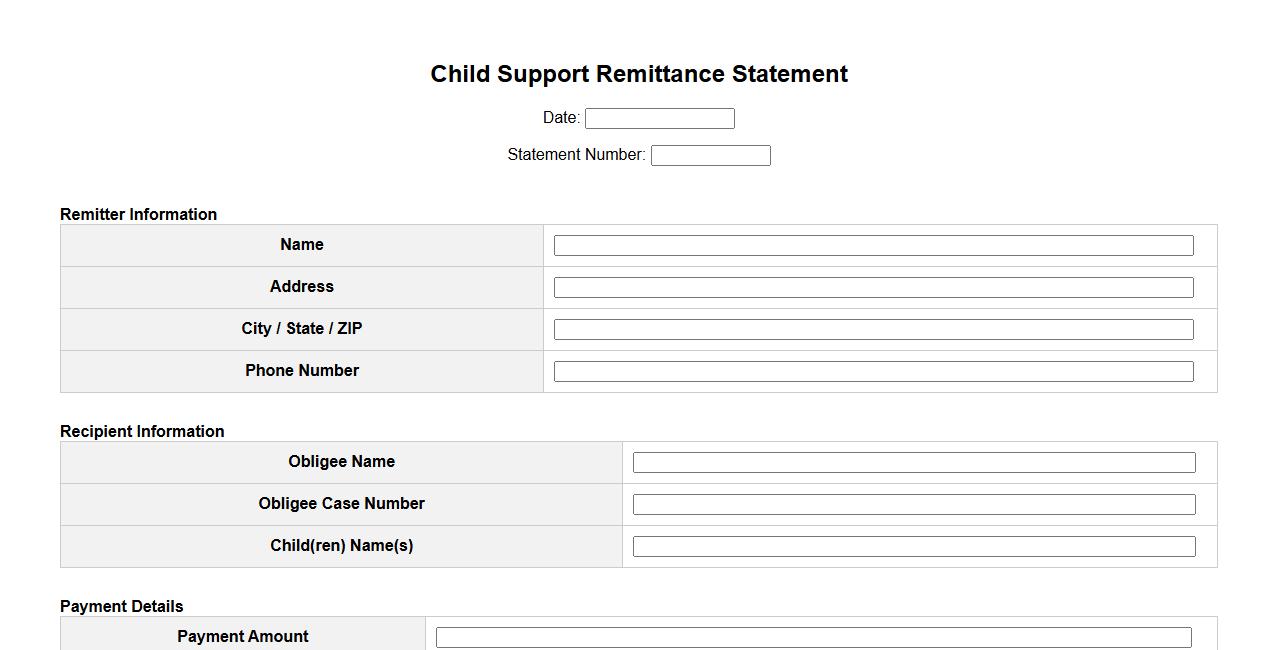Viewport: 1278px width, 650px height.
Task: Click the Phone Number input field
Action: click(x=873, y=372)
